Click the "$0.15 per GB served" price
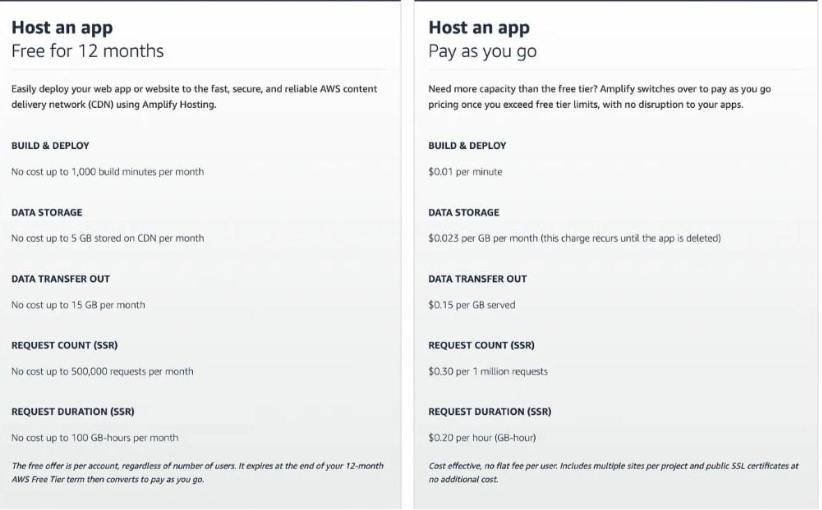 coord(472,305)
